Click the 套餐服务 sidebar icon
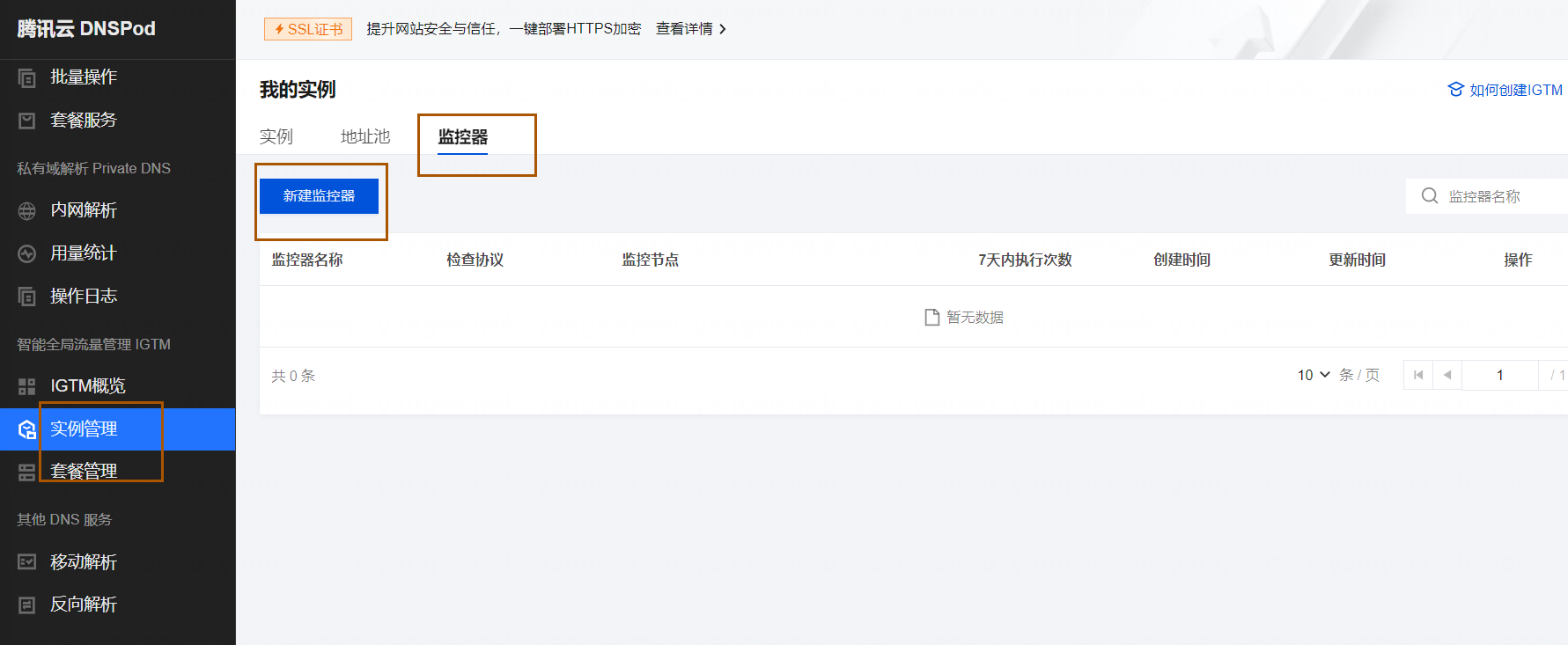 coord(27,121)
